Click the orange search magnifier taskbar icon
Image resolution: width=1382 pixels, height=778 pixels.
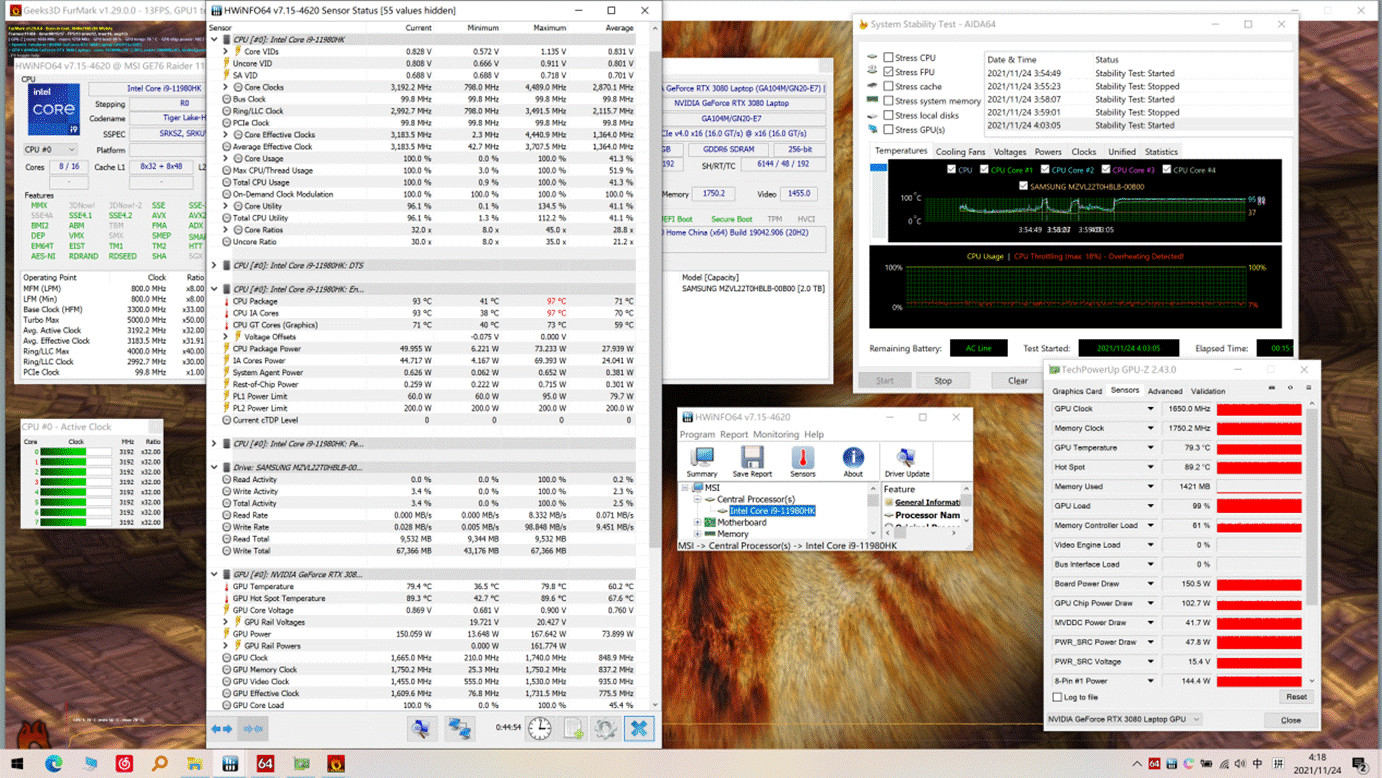point(160,763)
